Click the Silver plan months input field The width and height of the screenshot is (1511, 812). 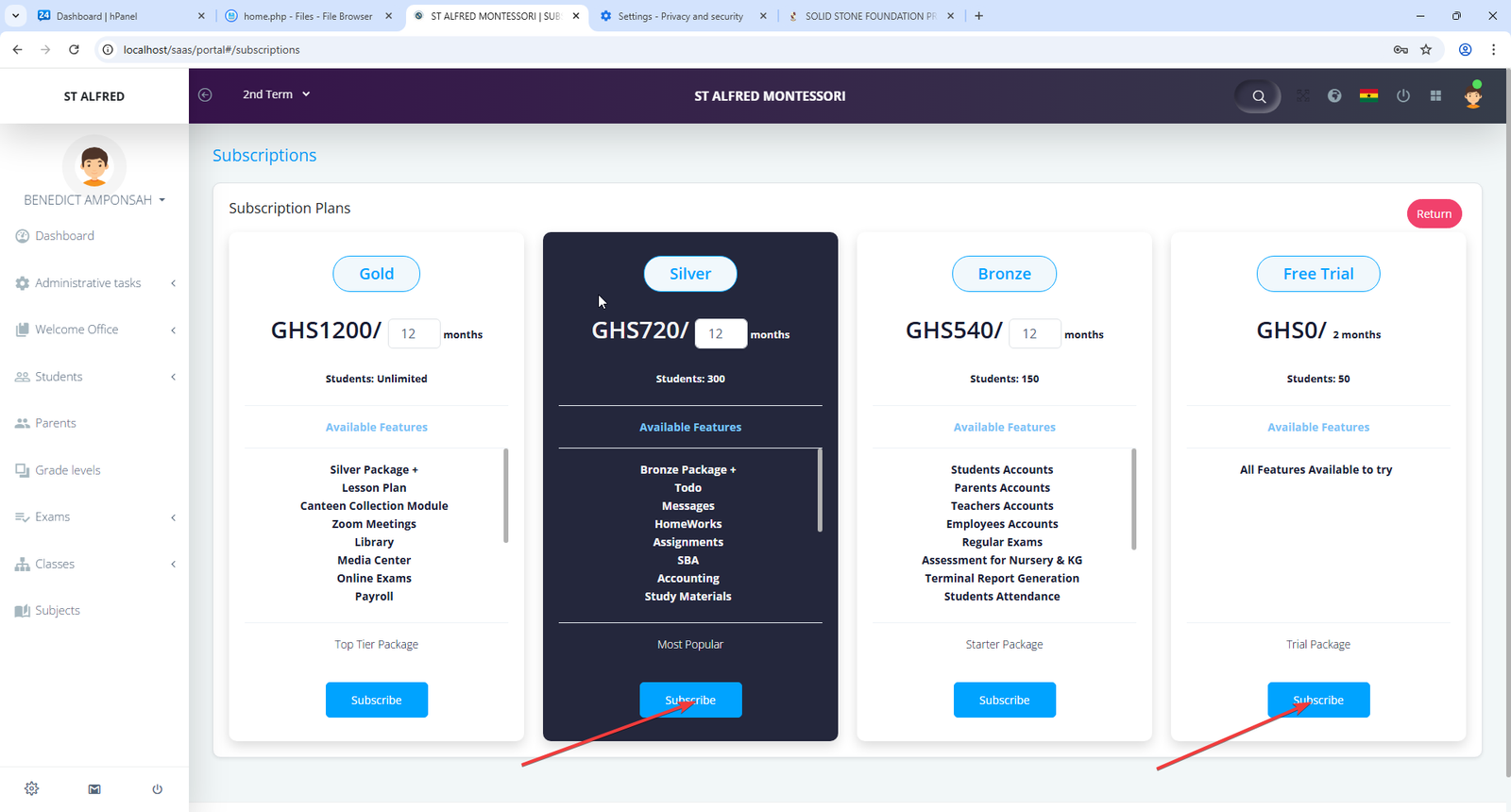[720, 333]
